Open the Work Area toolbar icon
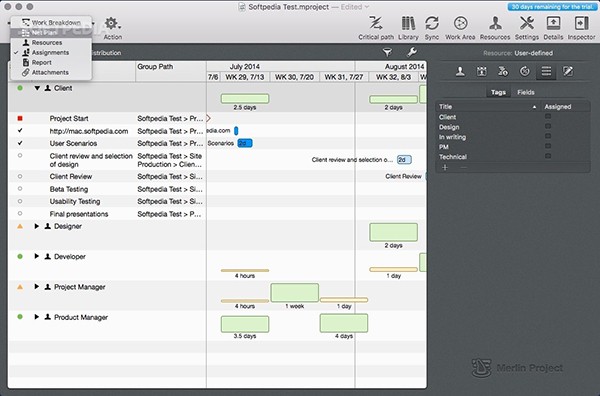 tap(460, 23)
